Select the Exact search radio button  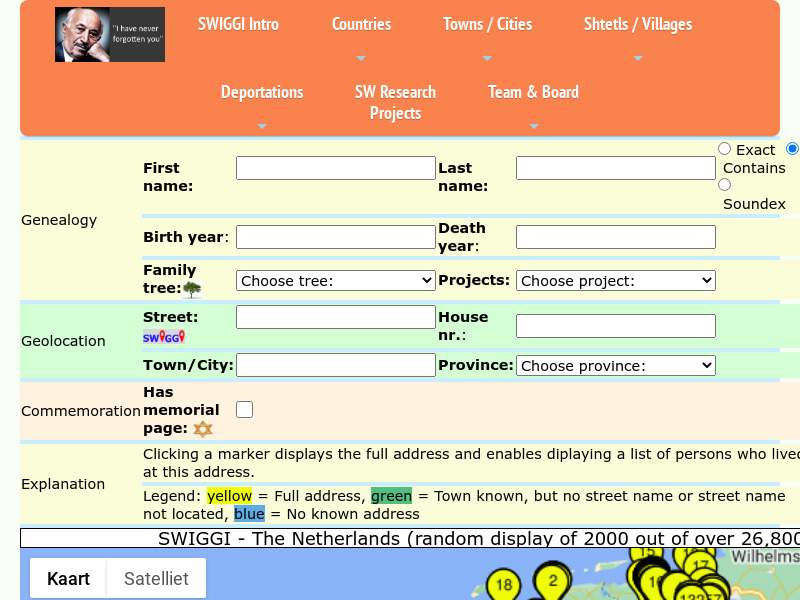click(724, 148)
